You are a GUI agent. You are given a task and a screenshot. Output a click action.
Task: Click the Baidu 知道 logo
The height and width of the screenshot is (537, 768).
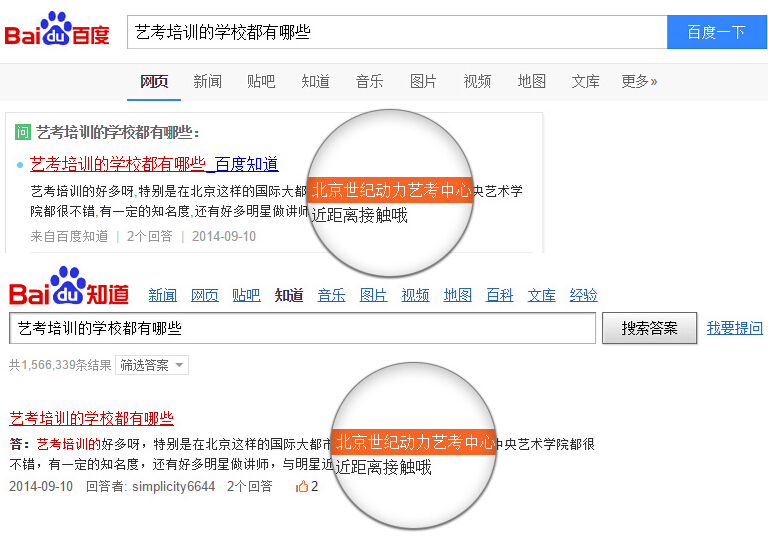(69, 287)
